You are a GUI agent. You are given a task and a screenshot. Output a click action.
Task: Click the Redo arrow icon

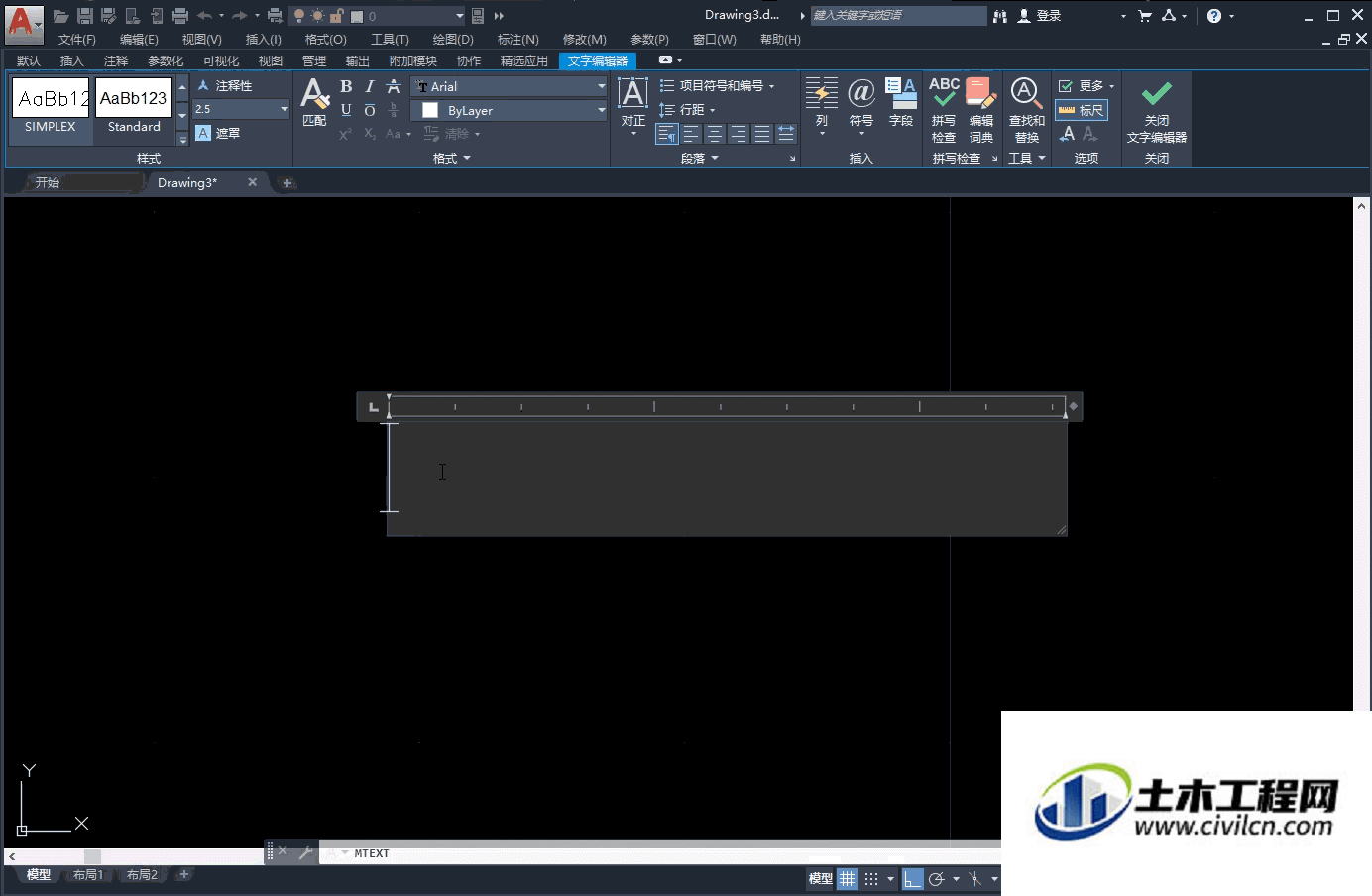(239, 16)
